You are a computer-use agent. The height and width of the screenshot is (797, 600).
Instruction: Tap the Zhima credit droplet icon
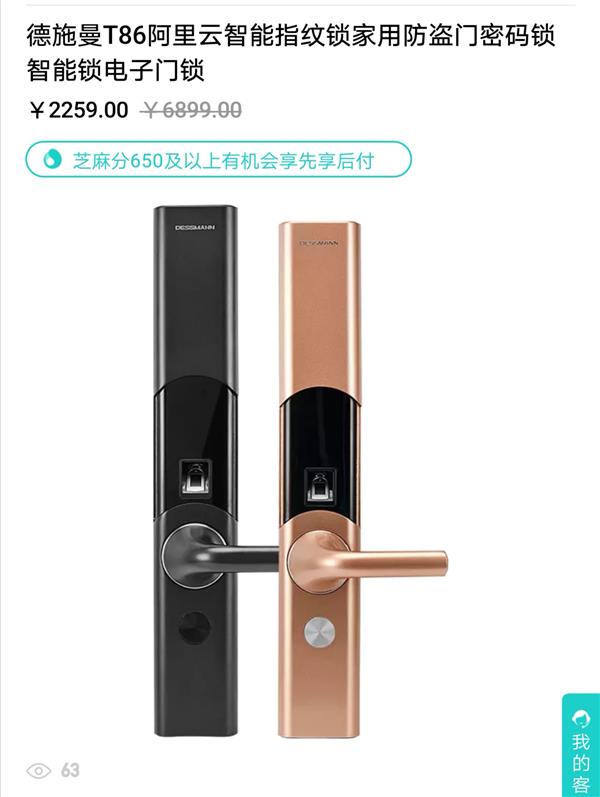[x=52, y=159]
